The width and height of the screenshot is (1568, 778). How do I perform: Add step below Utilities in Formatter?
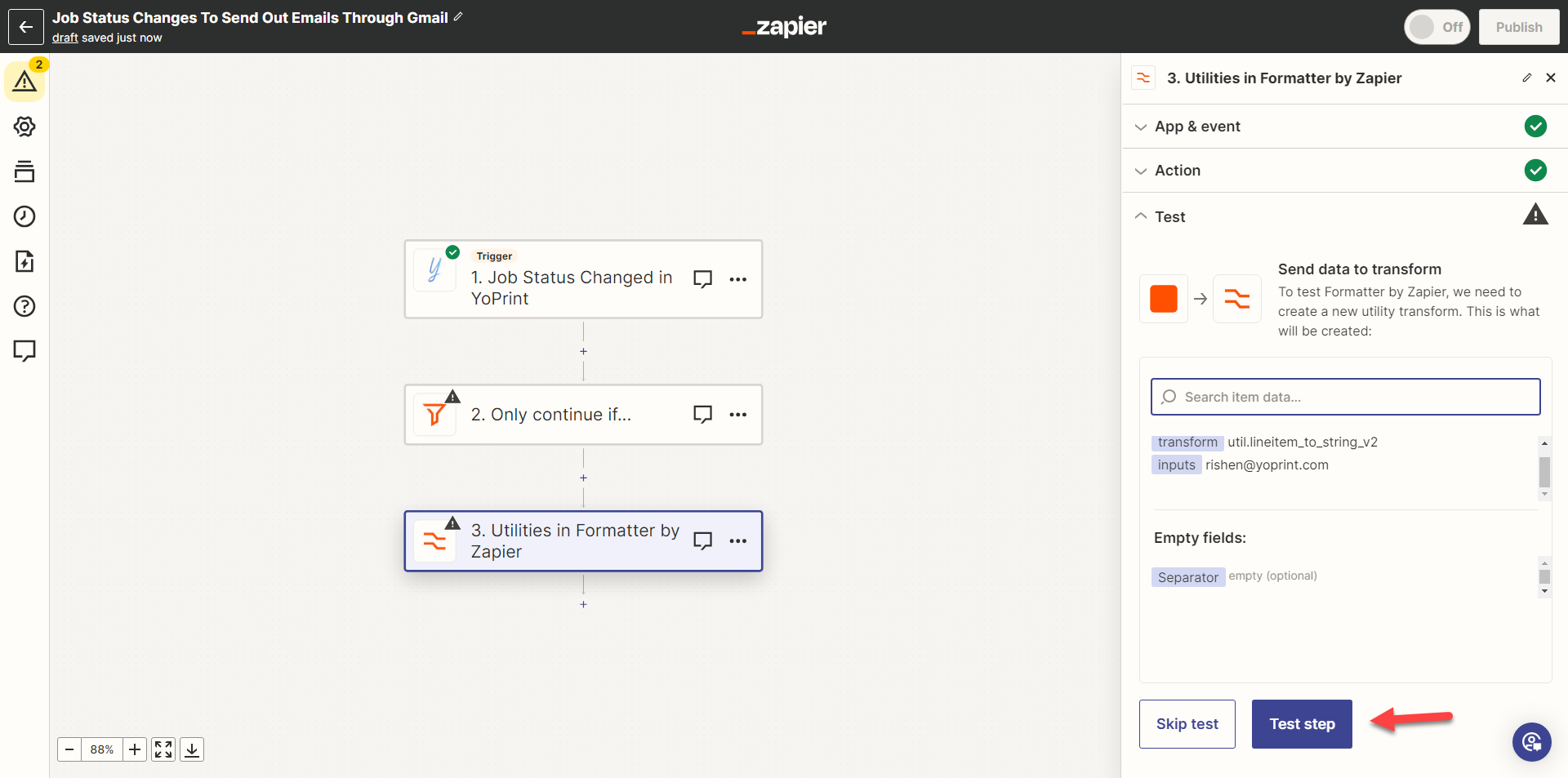pyautogui.click(x=583, y=604)
